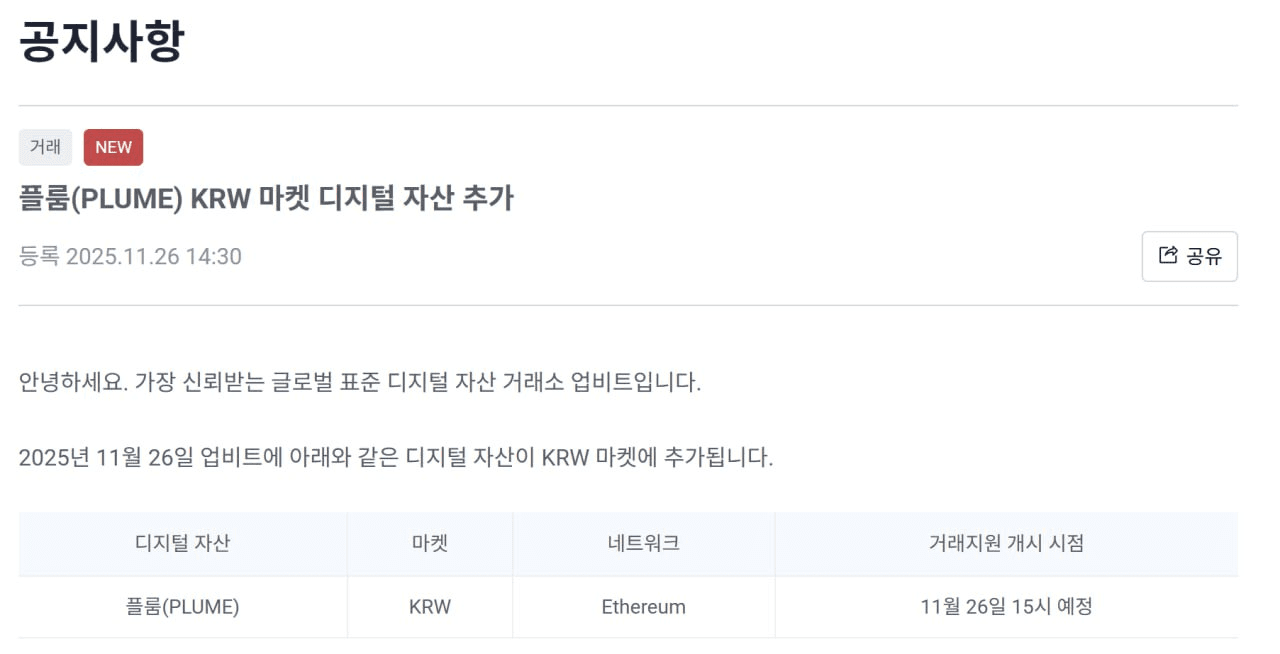Select the 디지털 자산 column header
The image size is (1280, 654).
tap(183, 543)
